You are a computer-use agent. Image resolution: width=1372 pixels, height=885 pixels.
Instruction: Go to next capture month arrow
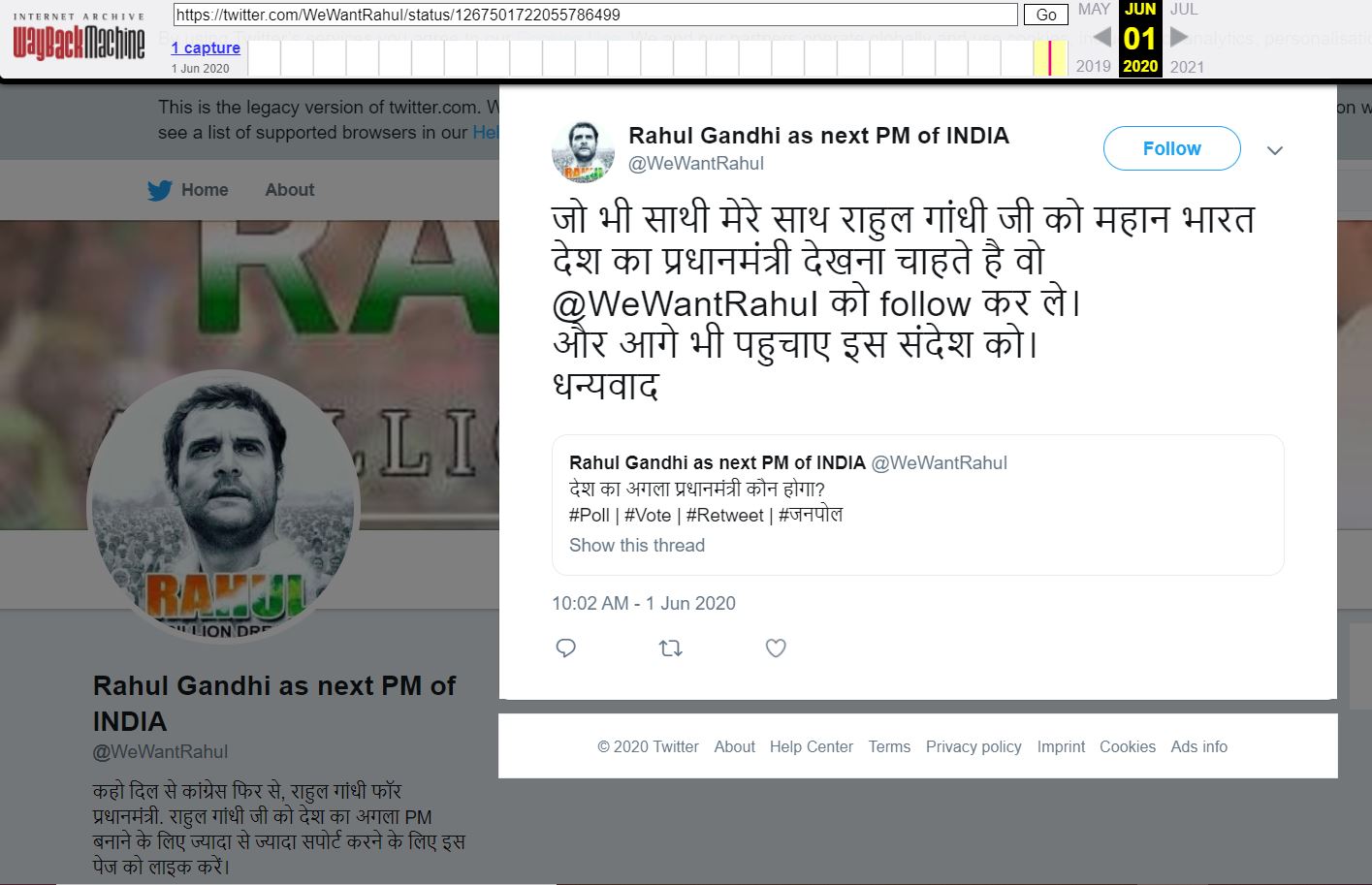pyautogui.click(x=1178, y=38)
